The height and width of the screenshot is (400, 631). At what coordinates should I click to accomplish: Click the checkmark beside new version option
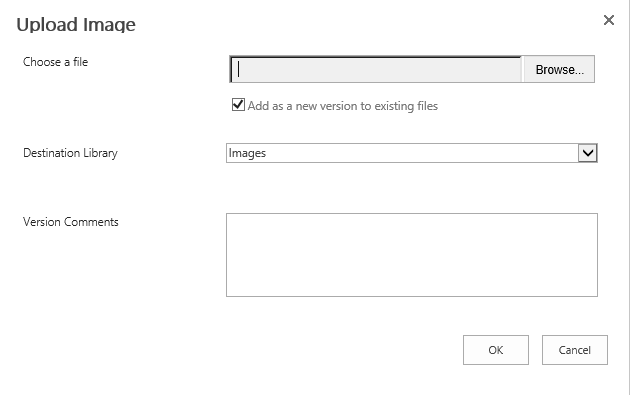238,105
